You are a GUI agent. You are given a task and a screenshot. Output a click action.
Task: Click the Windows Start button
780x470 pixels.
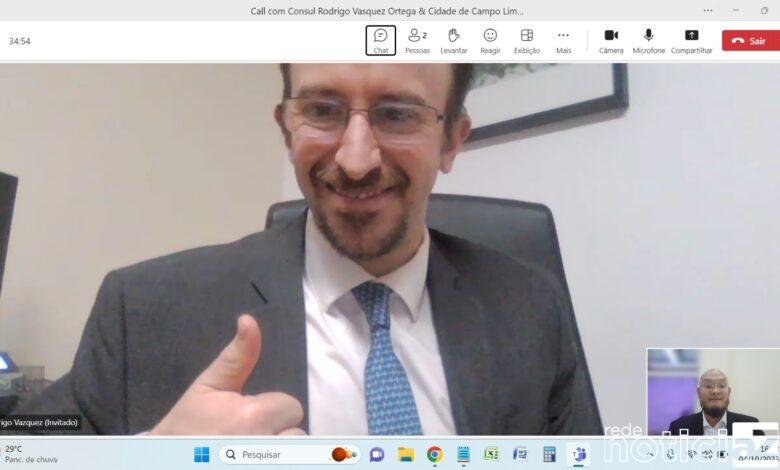coord(201,454)
